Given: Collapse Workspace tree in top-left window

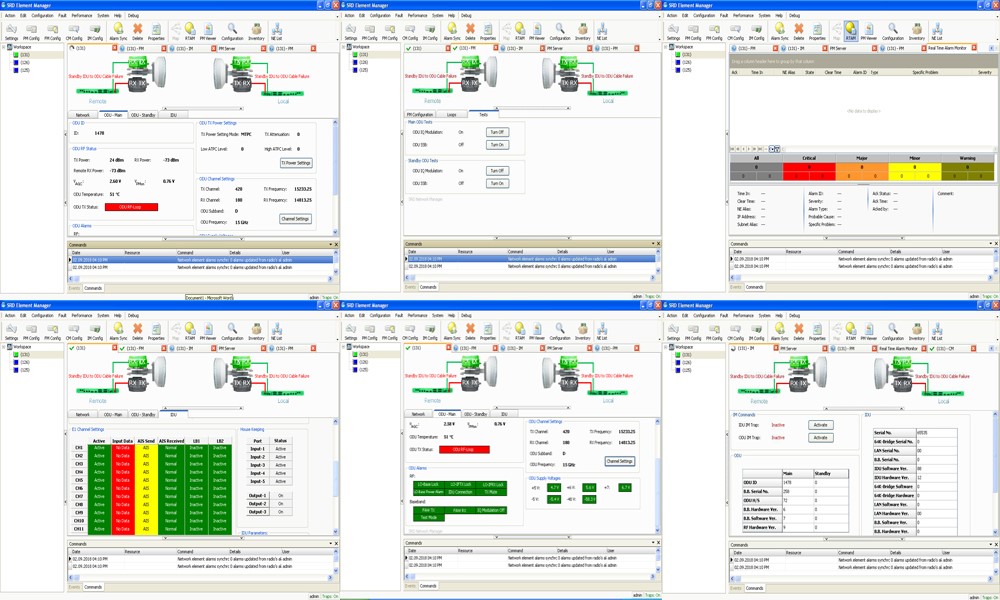Looking at the screenshot, I should click(5, 47).
